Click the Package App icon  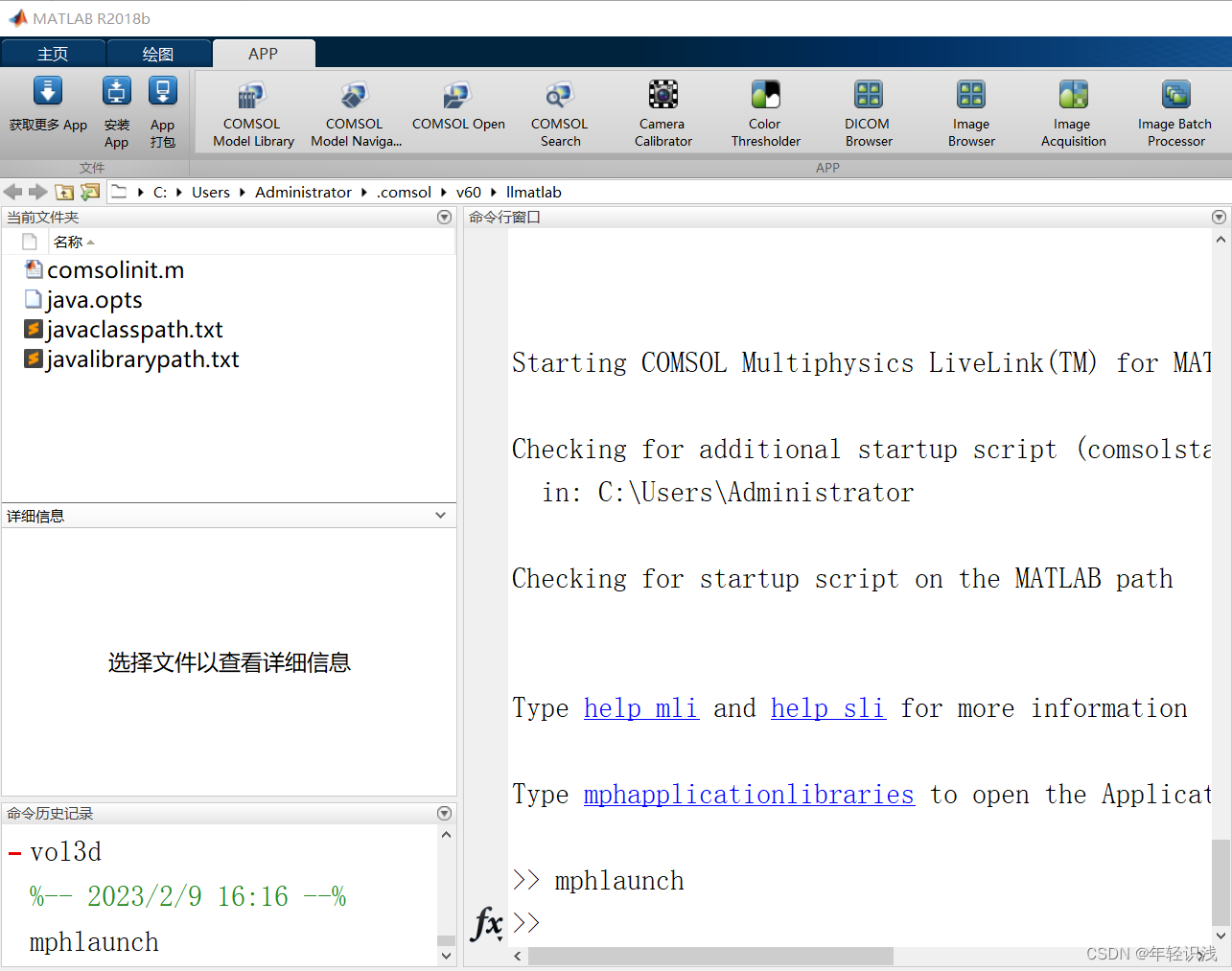point(163,92)
